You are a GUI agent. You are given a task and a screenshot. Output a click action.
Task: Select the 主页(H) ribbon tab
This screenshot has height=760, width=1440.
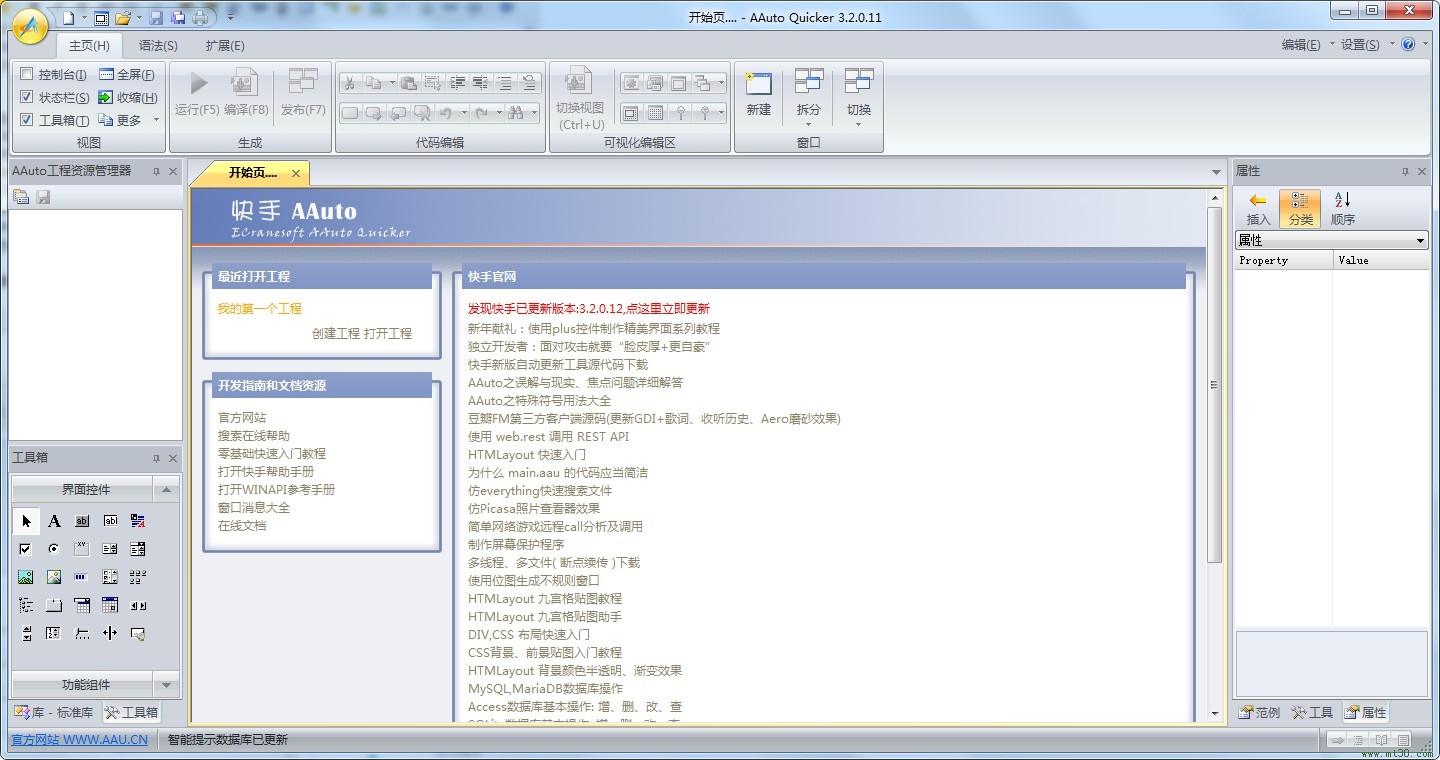point(89,46)
